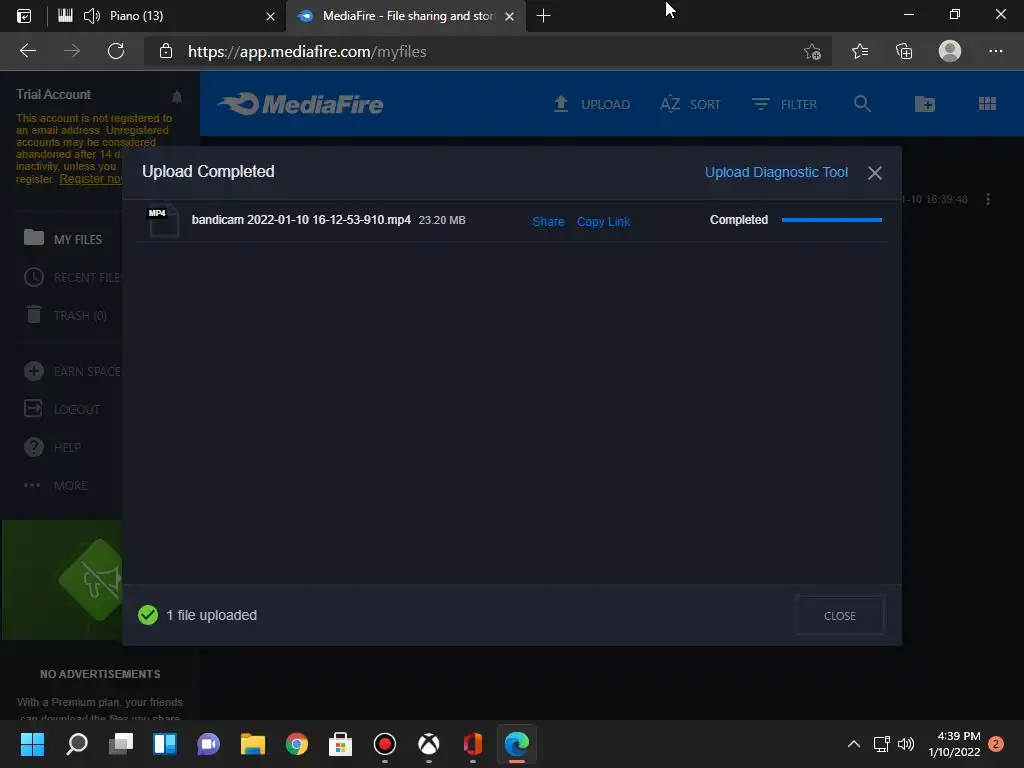Click Earn Space in sidebar
The width and height of the screenshot is (1024, 768).
(72, 372)
